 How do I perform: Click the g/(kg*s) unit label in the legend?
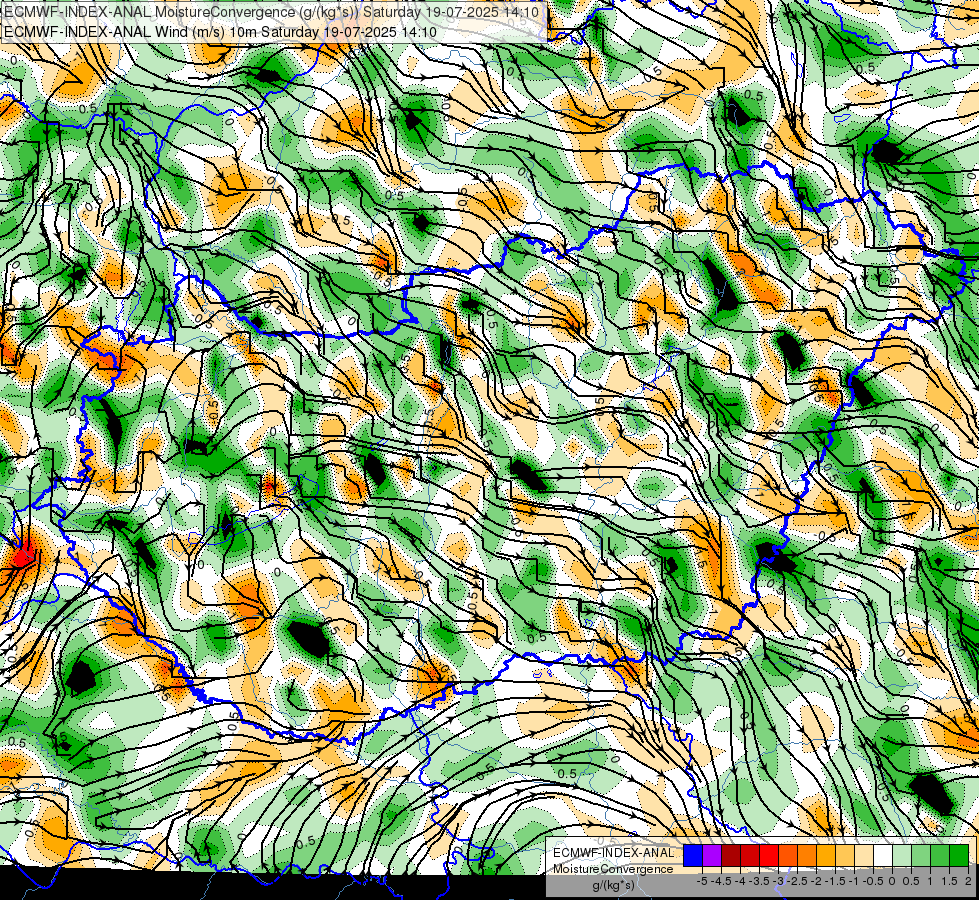click(613, 886)
